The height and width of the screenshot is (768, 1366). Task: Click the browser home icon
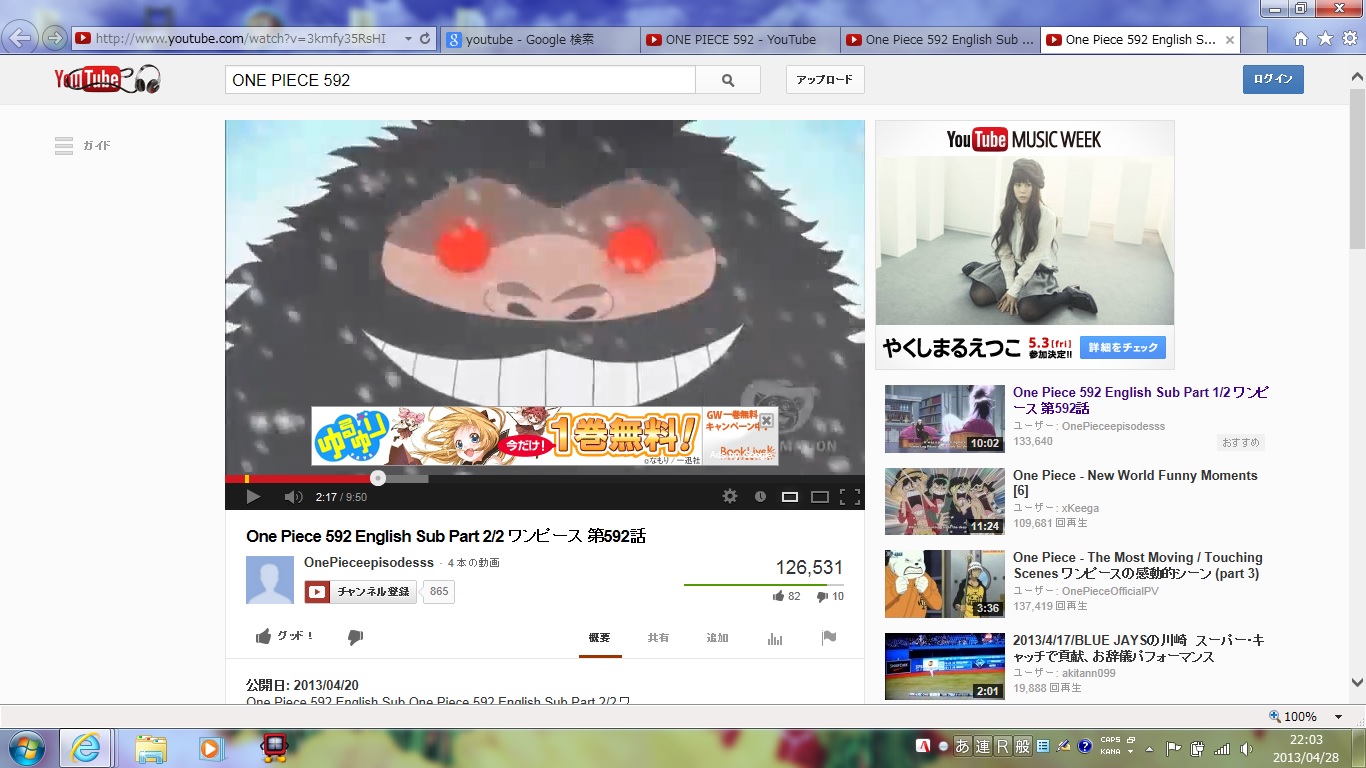1301,39
